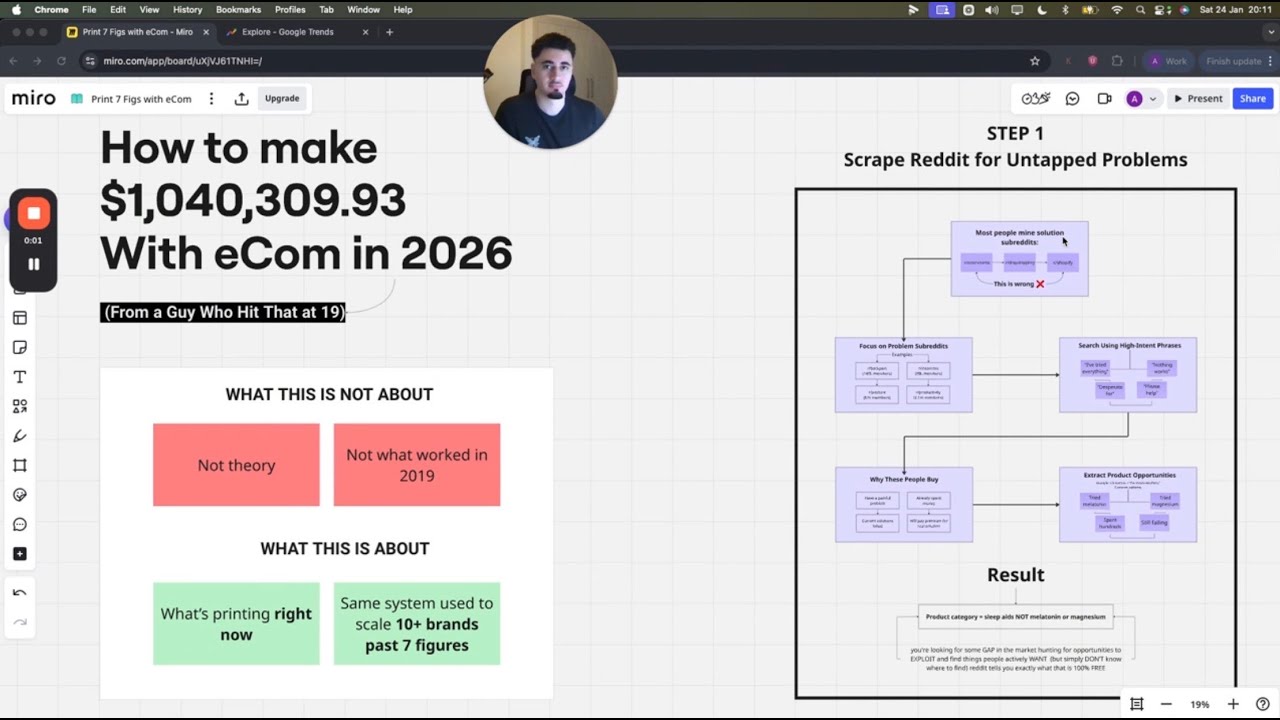Screen dimensions: 1280x720
Task: Pause the screen recording
Action: (33, 264)
